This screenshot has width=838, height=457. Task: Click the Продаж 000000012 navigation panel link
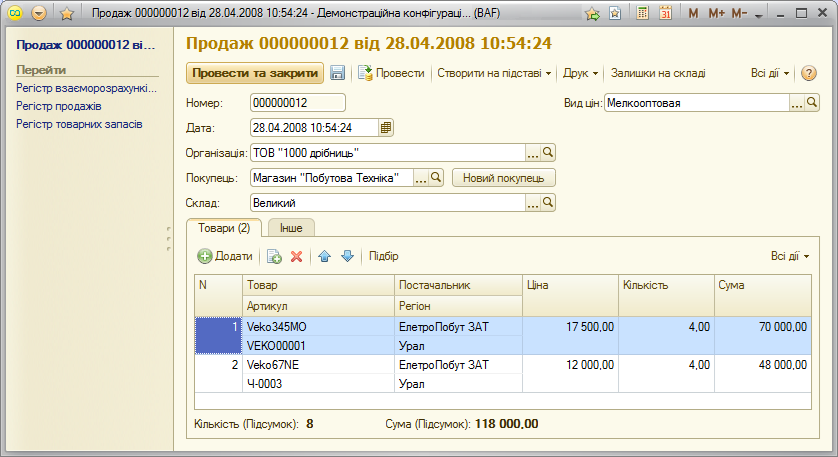click(x=86, y=45)
